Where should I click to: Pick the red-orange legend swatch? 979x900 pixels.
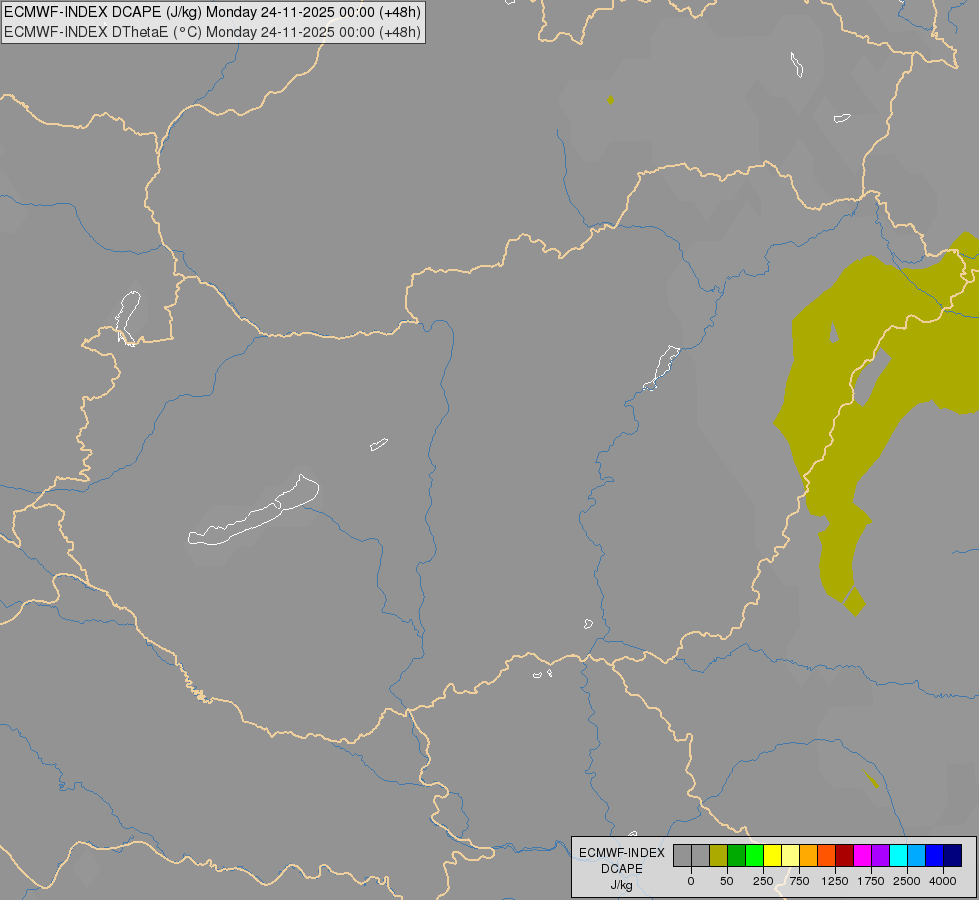pos(827,855)
